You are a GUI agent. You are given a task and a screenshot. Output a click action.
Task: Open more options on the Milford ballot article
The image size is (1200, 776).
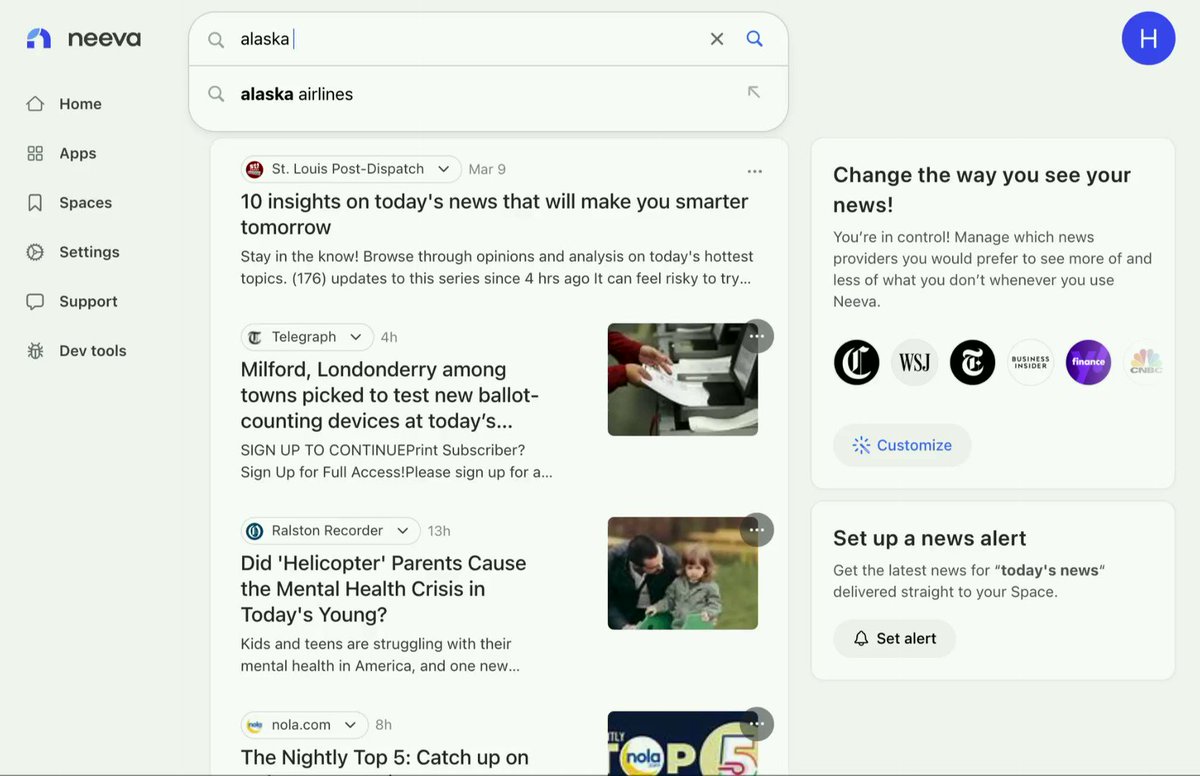tap(757, 336)
